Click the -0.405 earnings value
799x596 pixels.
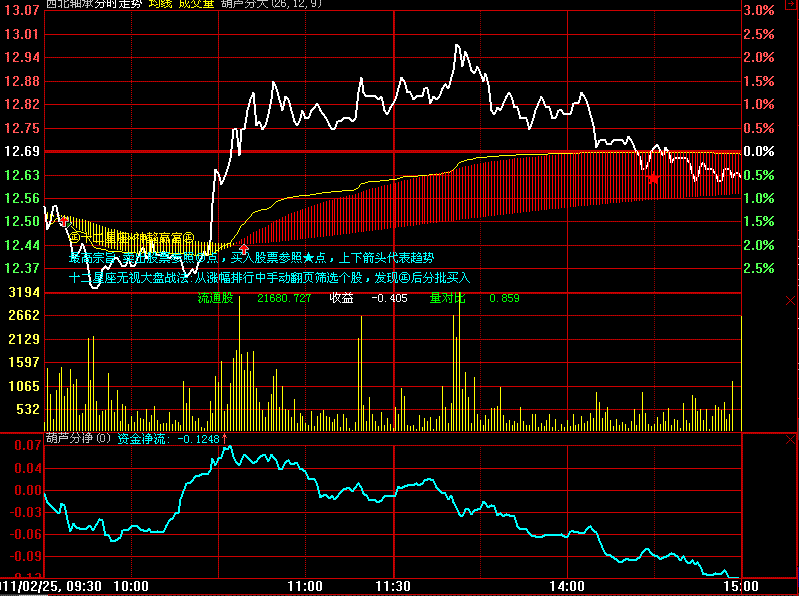point(389,299)
